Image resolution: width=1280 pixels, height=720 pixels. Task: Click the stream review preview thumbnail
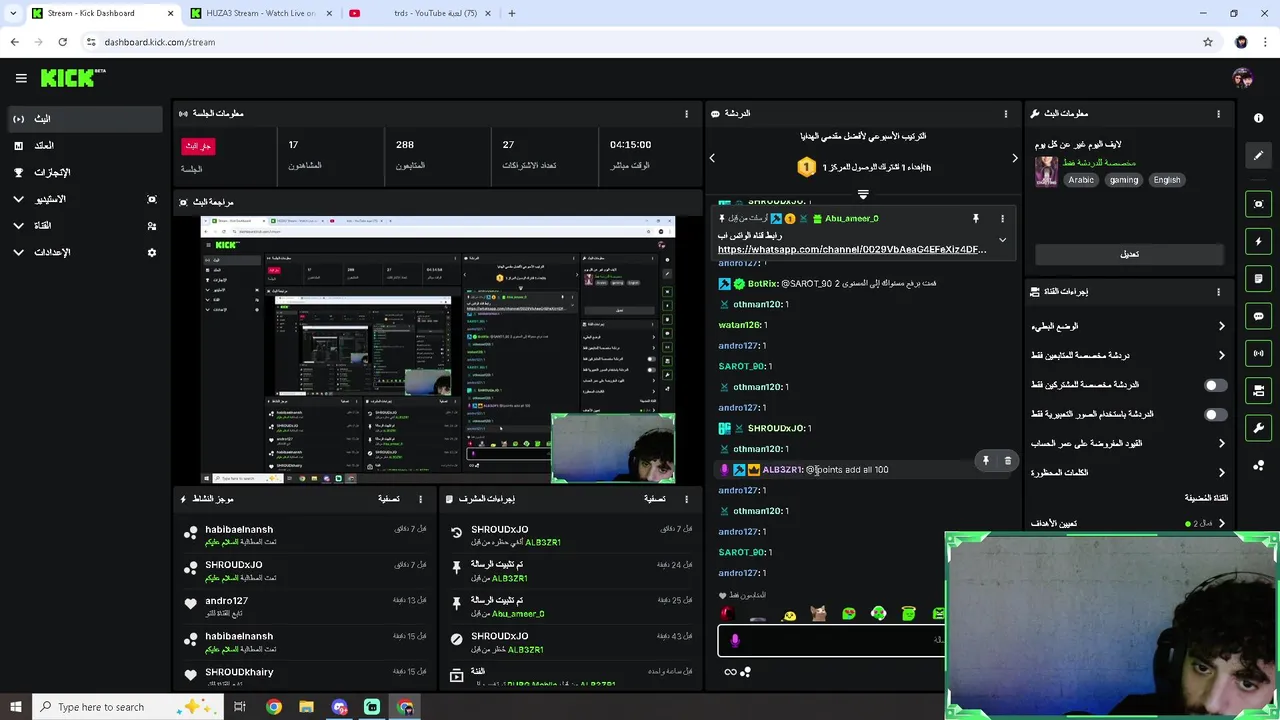[x=438, y=350]
